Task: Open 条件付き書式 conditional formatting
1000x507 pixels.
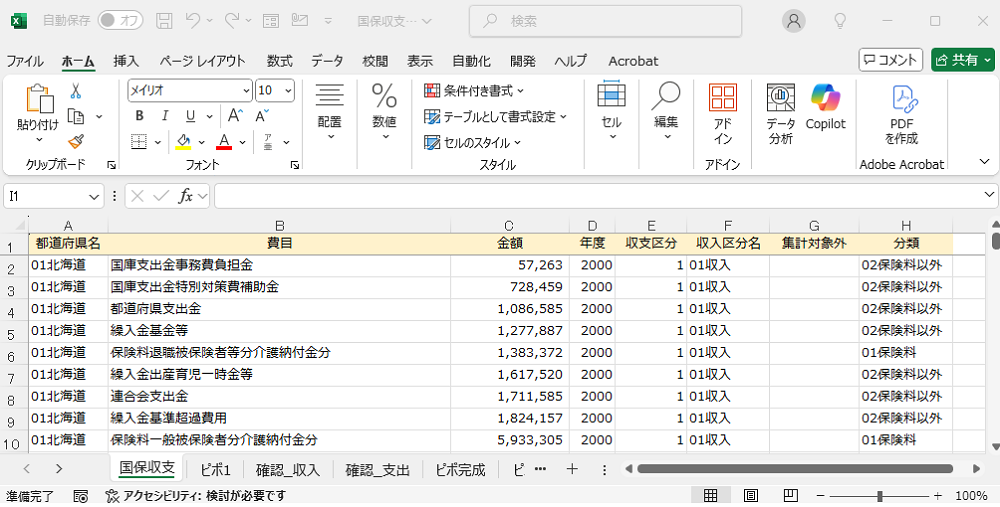Action: tap(474, 91)
